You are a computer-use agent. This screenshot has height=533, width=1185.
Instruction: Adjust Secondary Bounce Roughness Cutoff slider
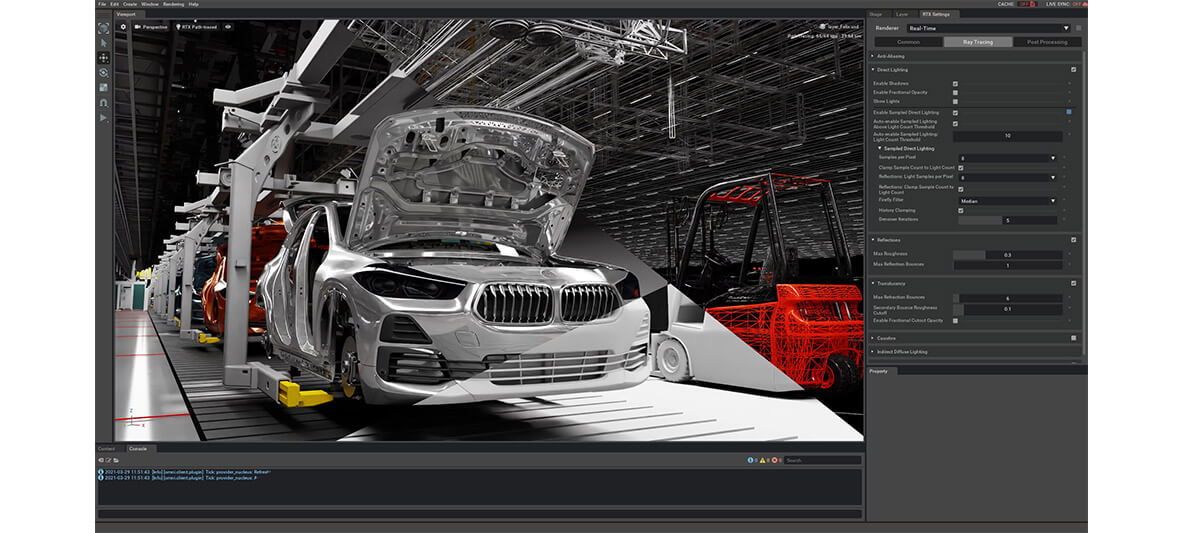point(1007,309)
